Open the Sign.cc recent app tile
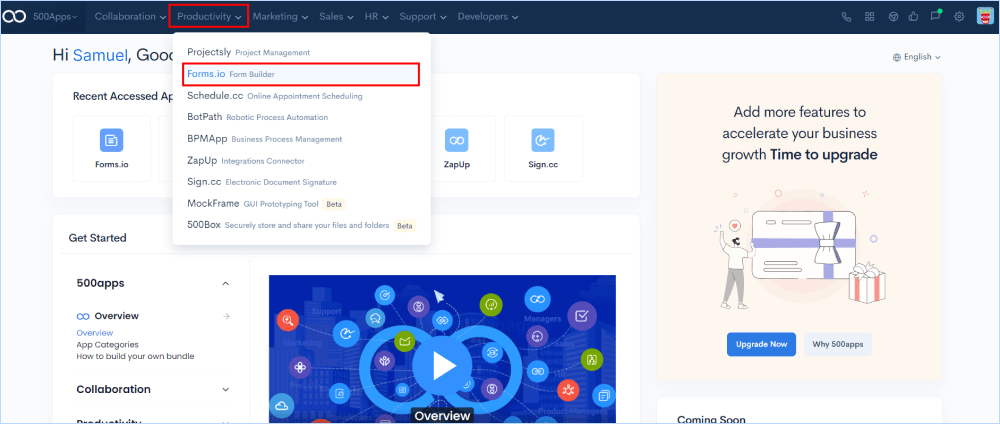 [543, 149]
